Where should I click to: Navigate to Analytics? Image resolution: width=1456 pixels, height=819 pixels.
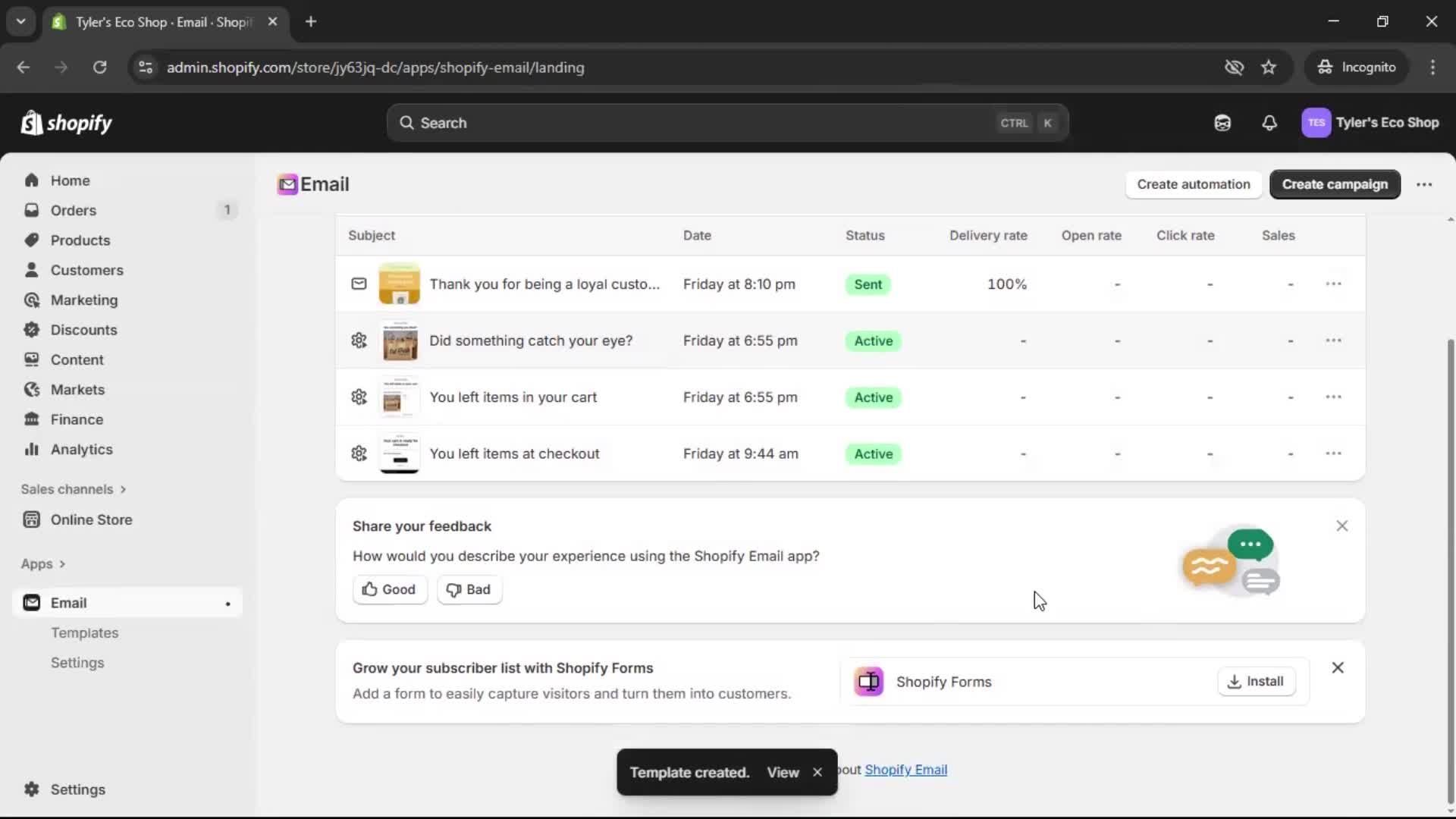(80, 449)
